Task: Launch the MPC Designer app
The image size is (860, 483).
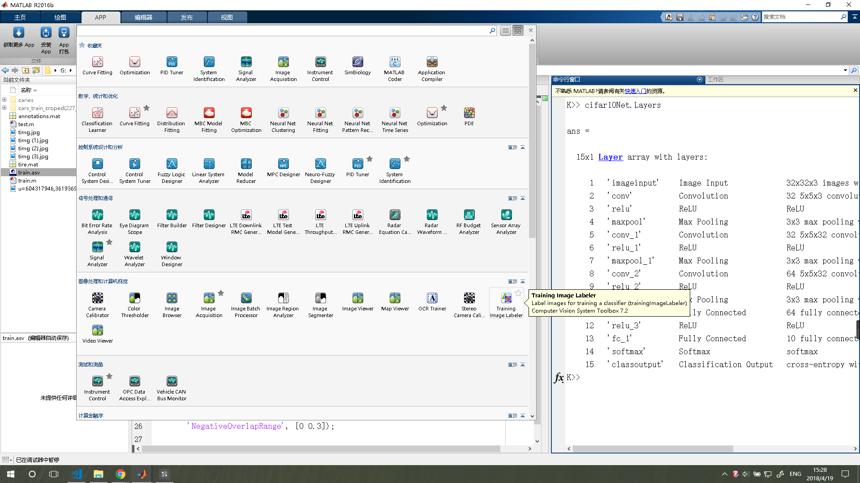Action: coord(283,167)
